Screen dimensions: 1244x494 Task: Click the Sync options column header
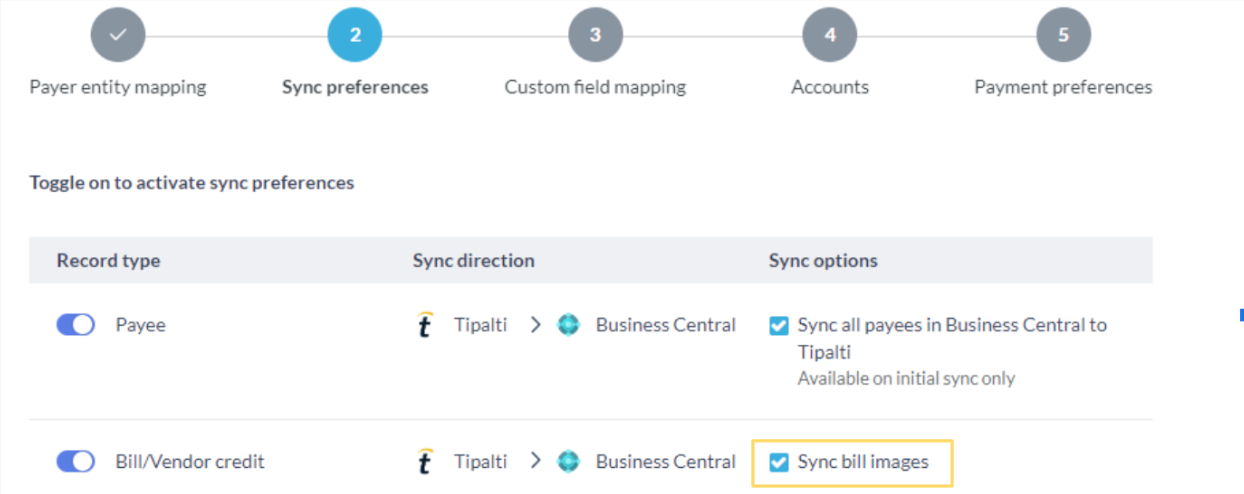pyautogui.click(x=823, y=261)
